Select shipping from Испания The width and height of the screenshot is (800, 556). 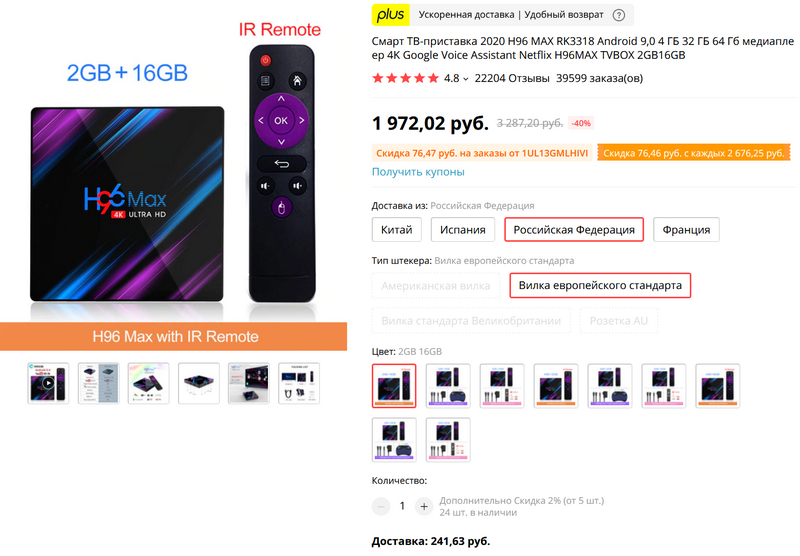[463, 230]
